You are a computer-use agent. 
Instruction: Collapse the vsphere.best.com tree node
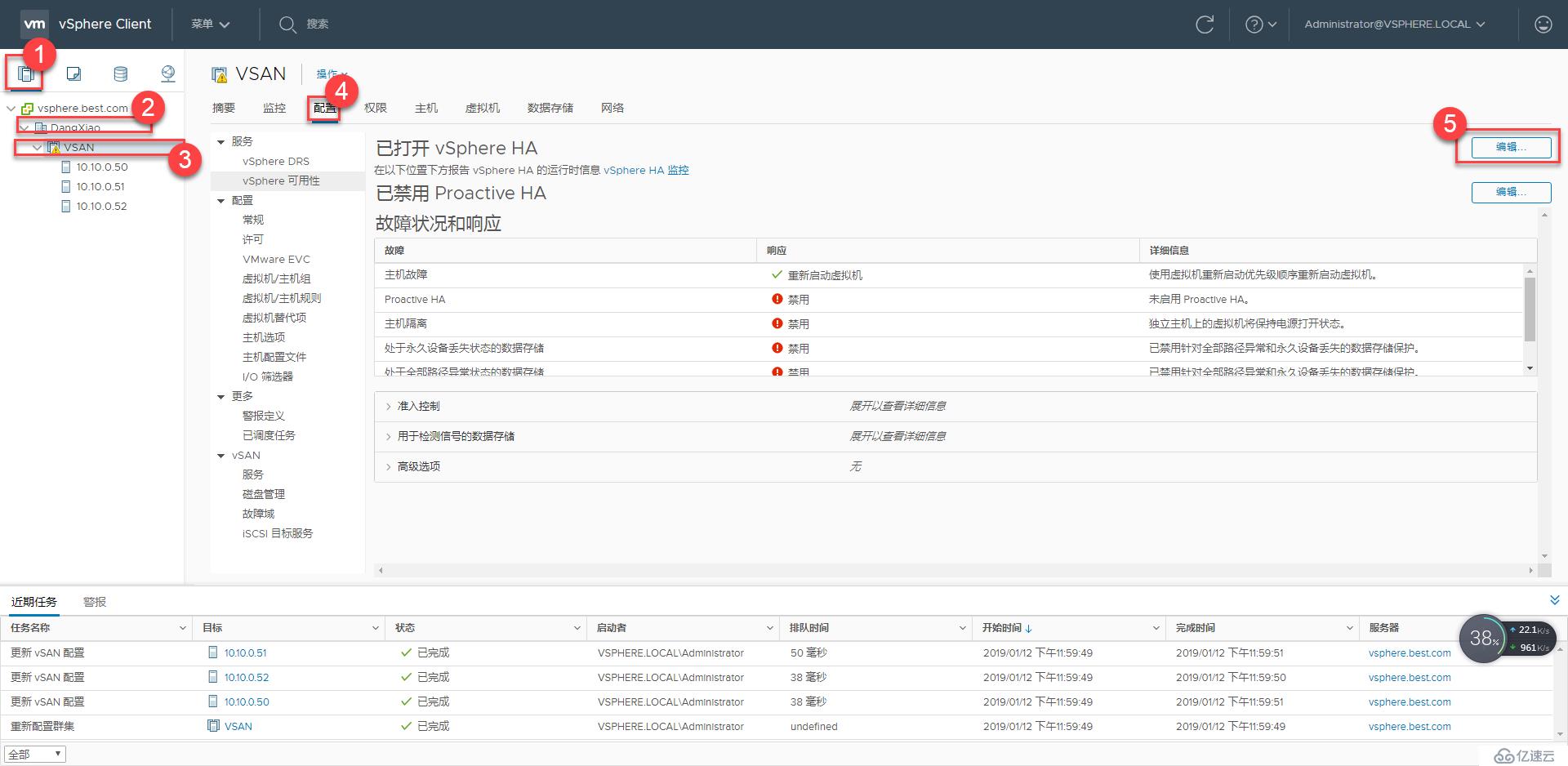click(11, 108)
